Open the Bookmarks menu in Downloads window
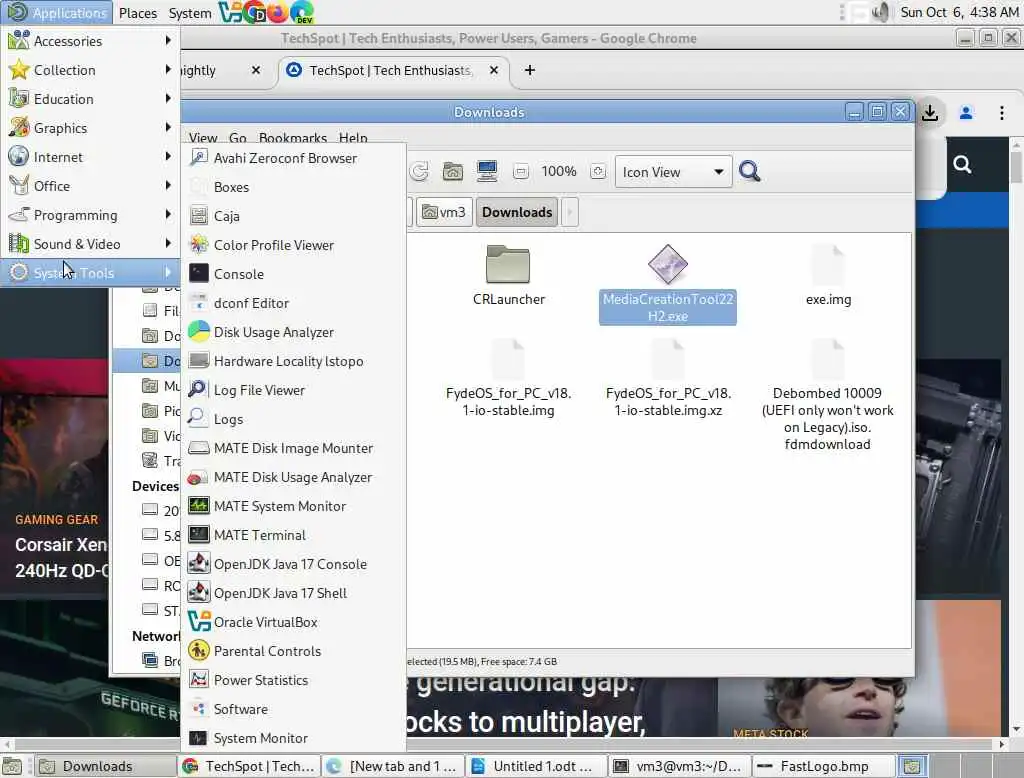This screenshot has height=778, width=1024. [293, 138]
